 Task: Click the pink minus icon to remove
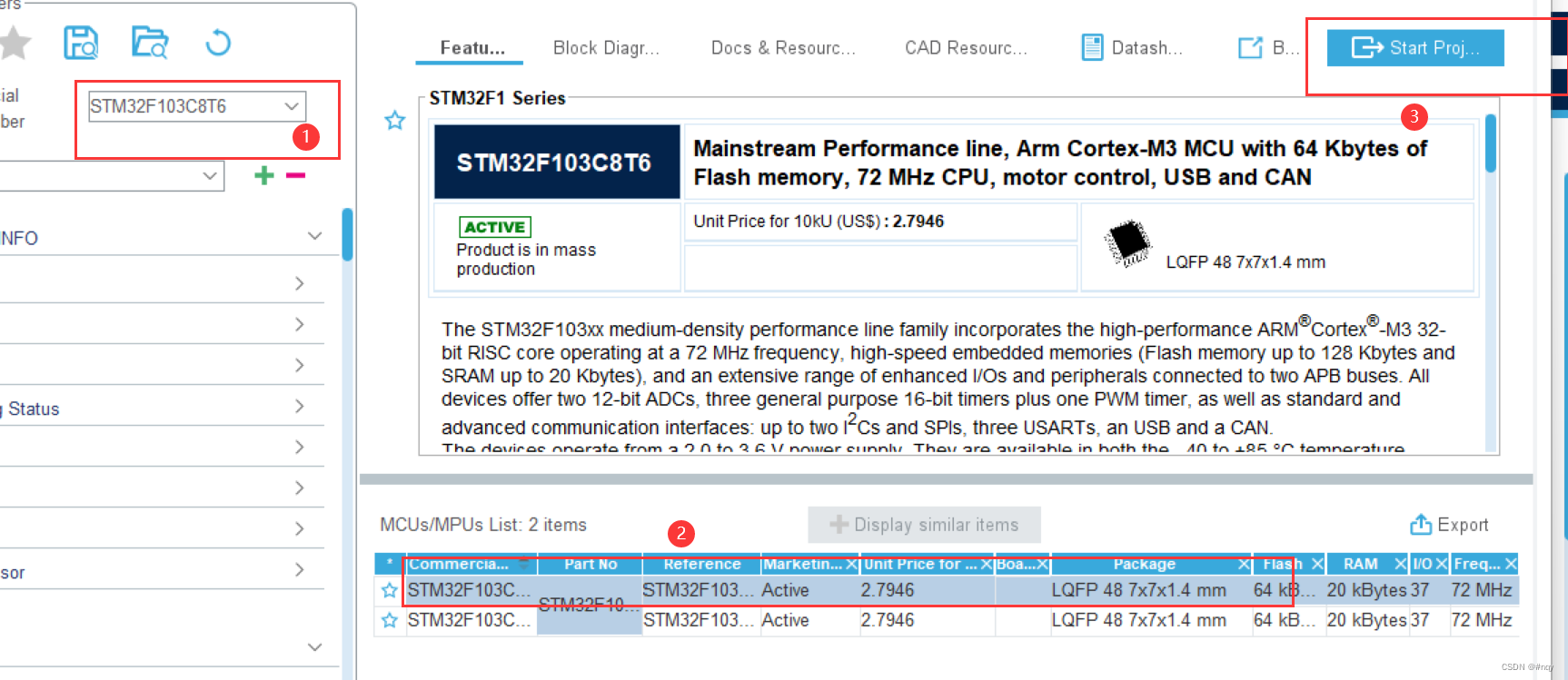[x=296, y=175]
